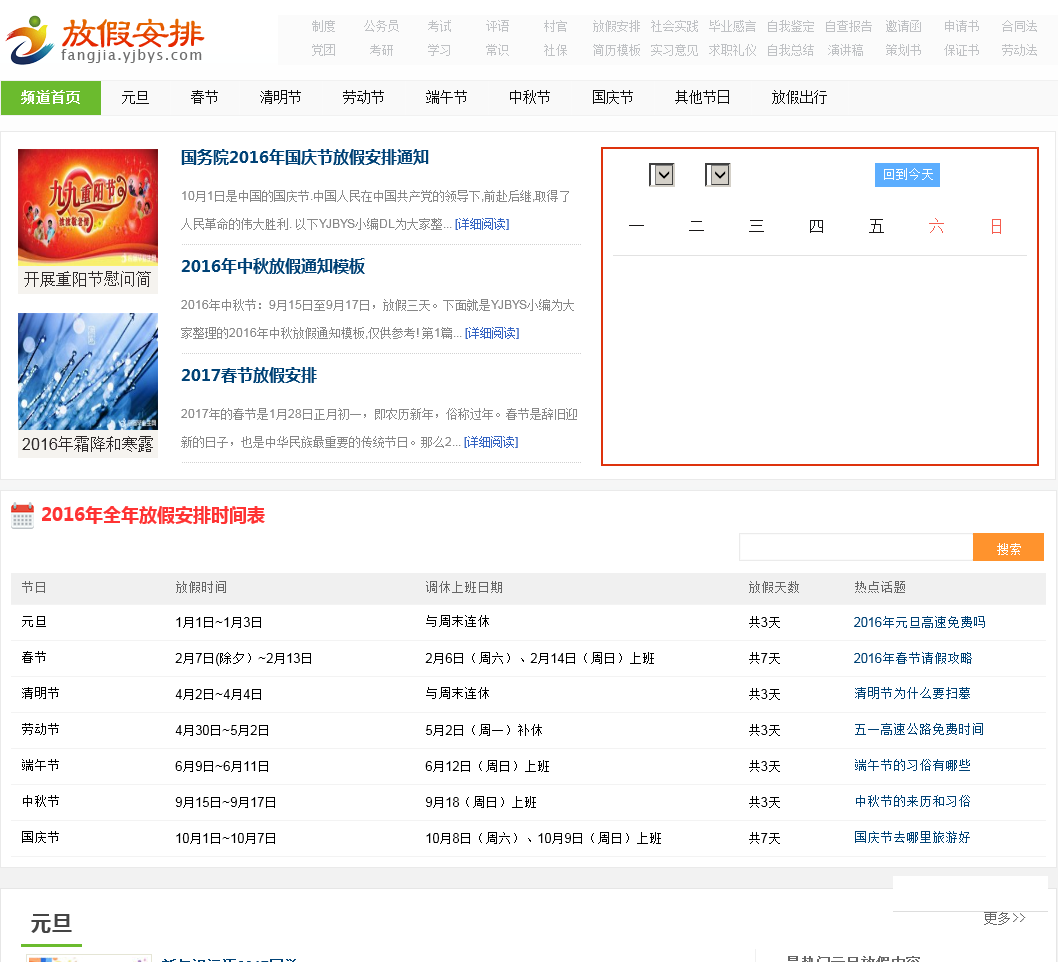Viewport: 1058px width, 962px height.
Task: Click top link 保证书
Action: (961, 50)
